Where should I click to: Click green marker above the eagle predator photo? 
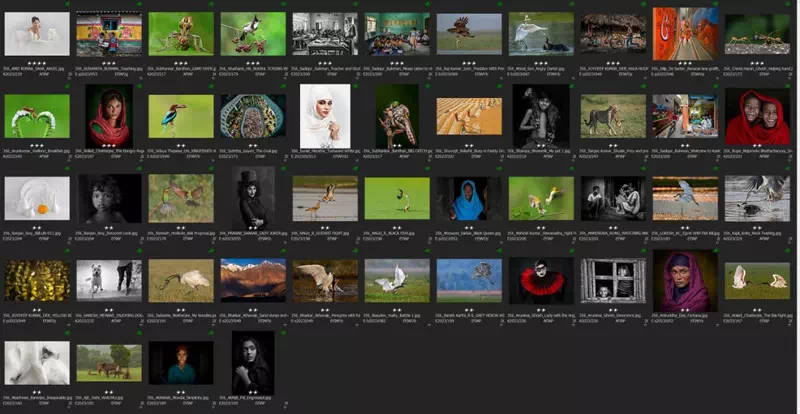click(x=499, y=4)
